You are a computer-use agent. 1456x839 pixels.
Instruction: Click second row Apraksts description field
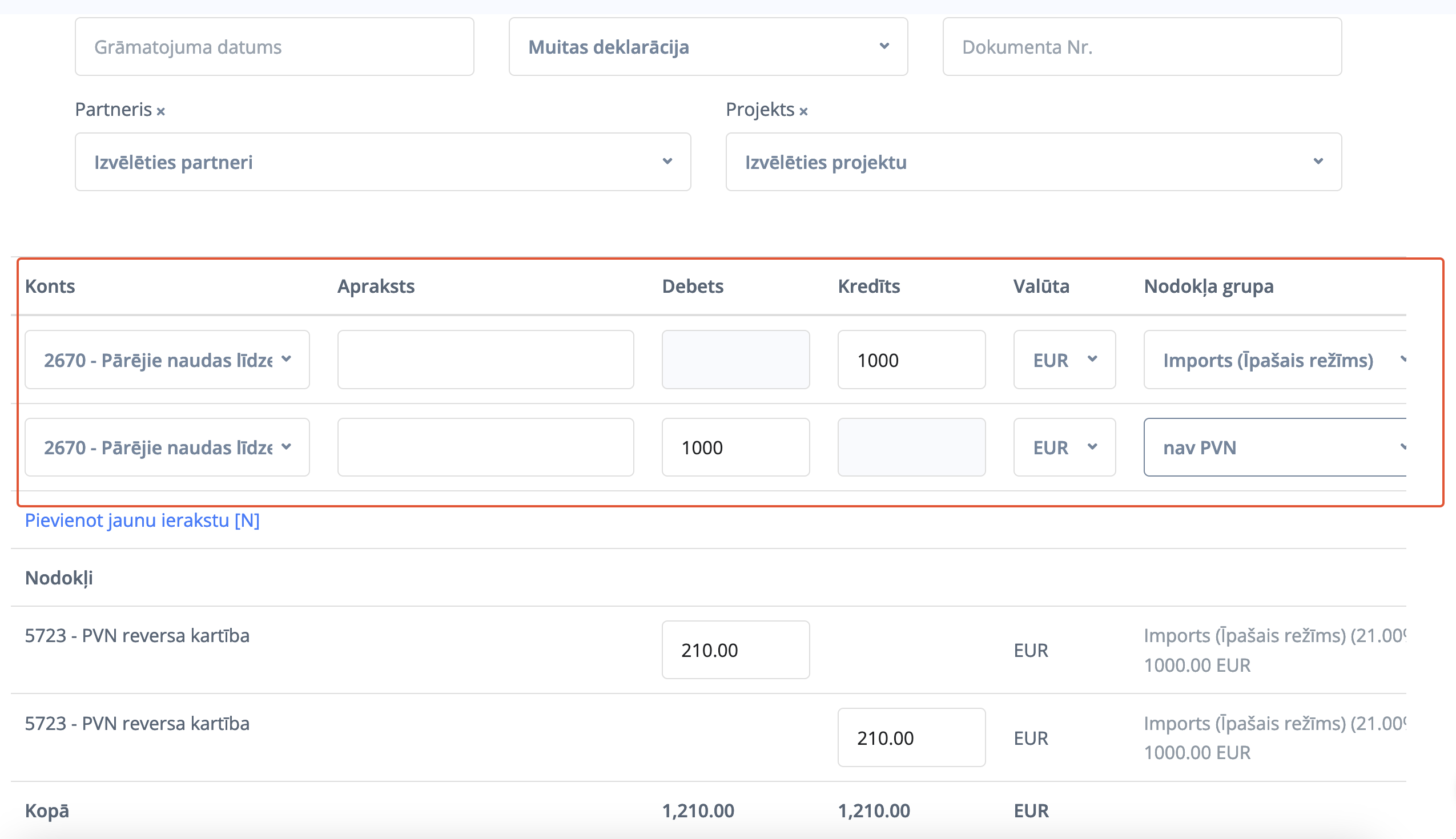(x=485, y=447)
